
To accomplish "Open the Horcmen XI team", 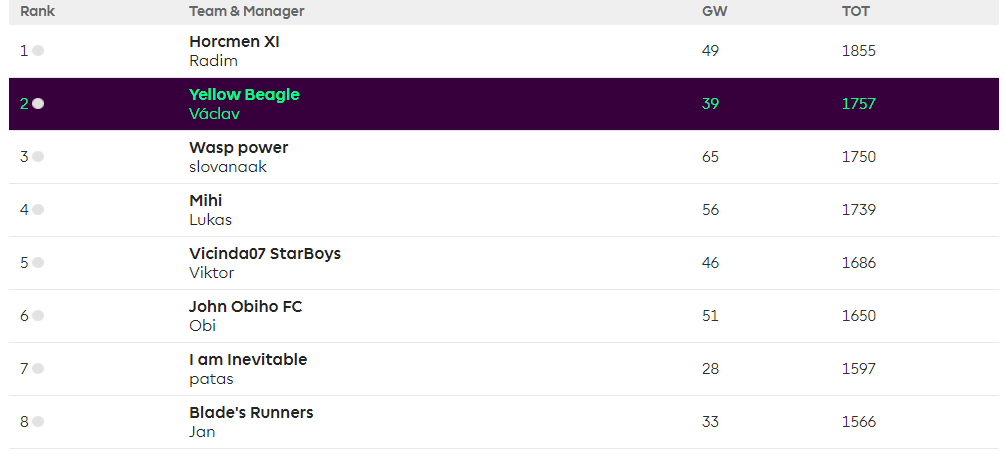I will (x=234, y=42).
